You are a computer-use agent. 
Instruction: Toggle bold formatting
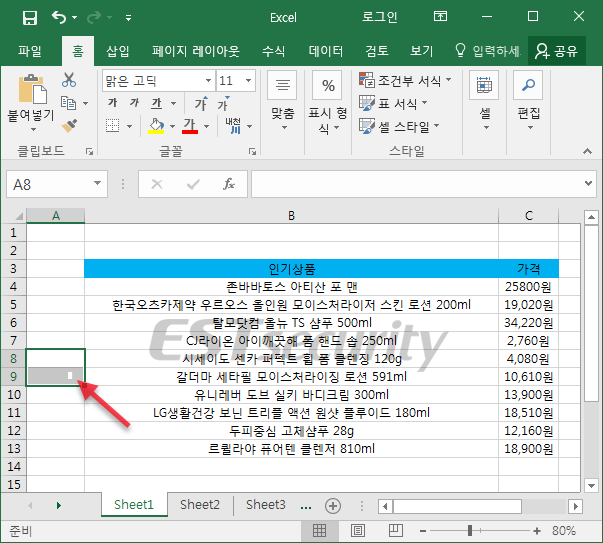pos(112,102)
